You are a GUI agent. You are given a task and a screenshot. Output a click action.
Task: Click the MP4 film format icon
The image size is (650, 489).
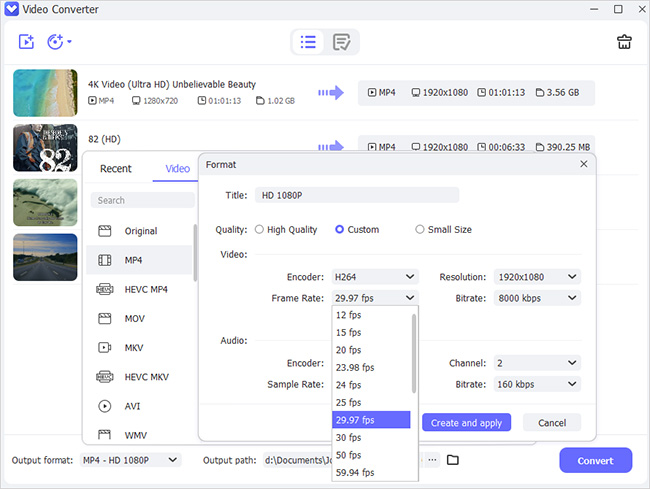click(104, 260)
